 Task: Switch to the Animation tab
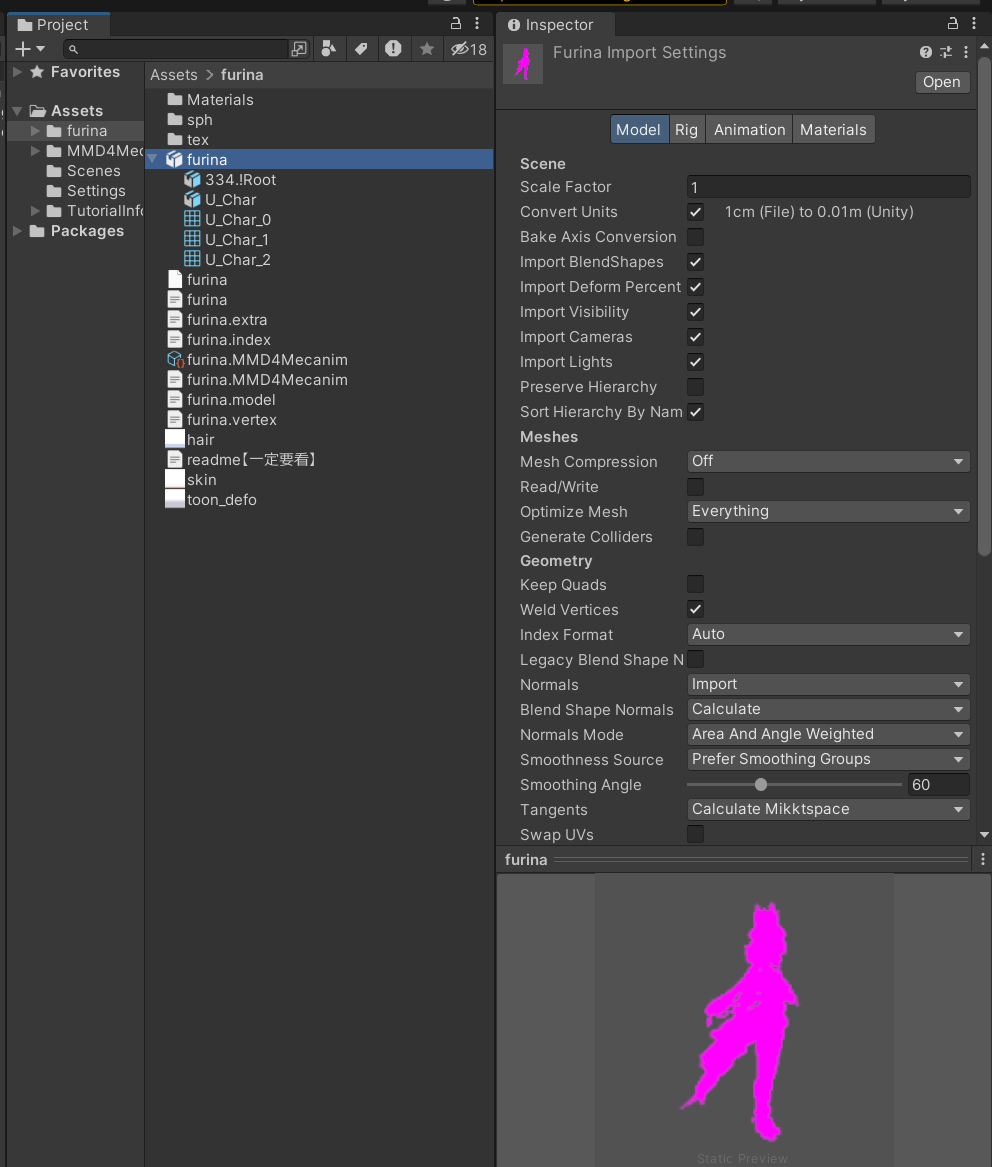[x=749, y=130]
